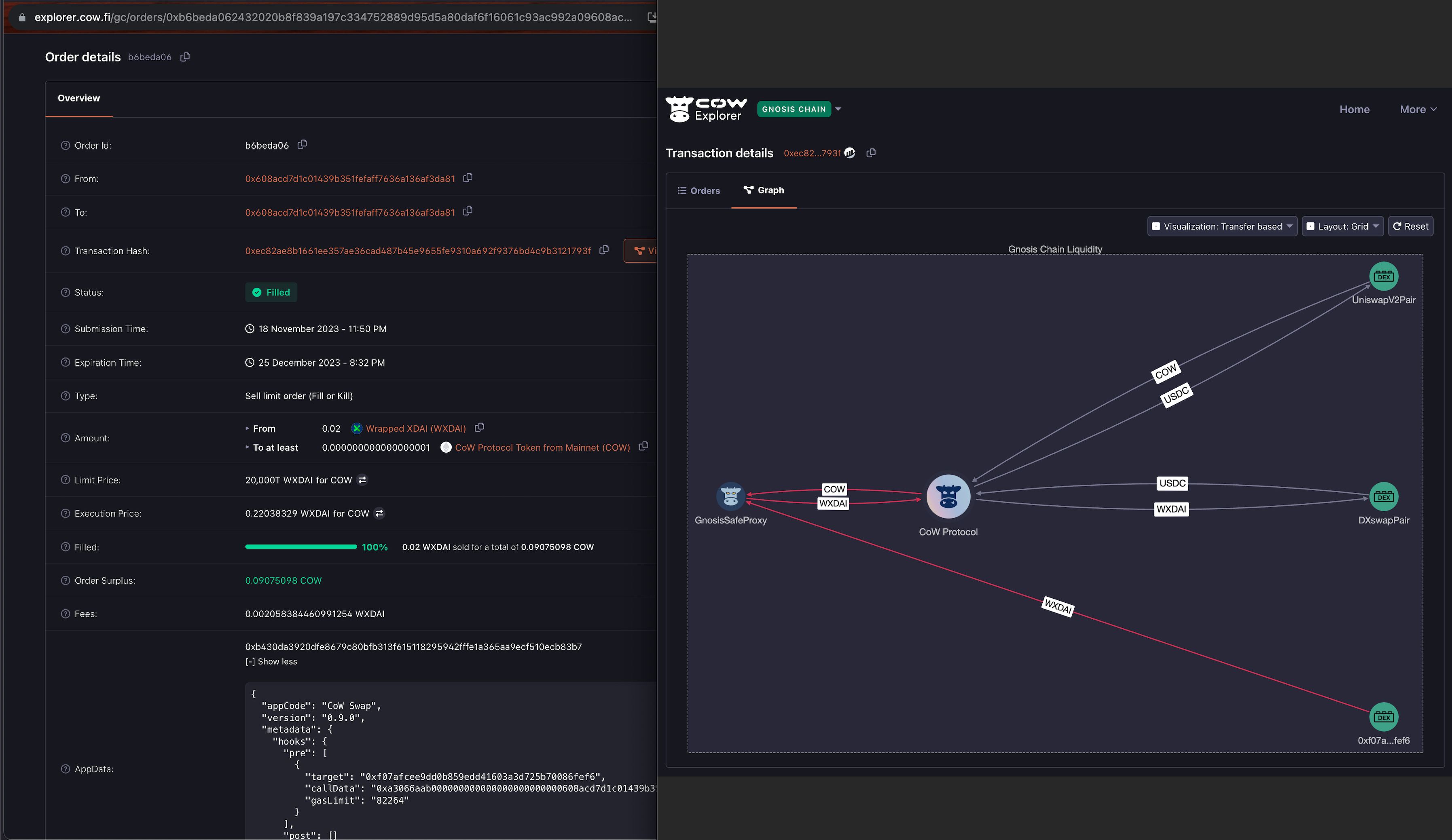Image resolution: width=1452 pixels, height=840 pixels.
Task: Select the DXswapPair DEX node
Action: (1383, 496)
